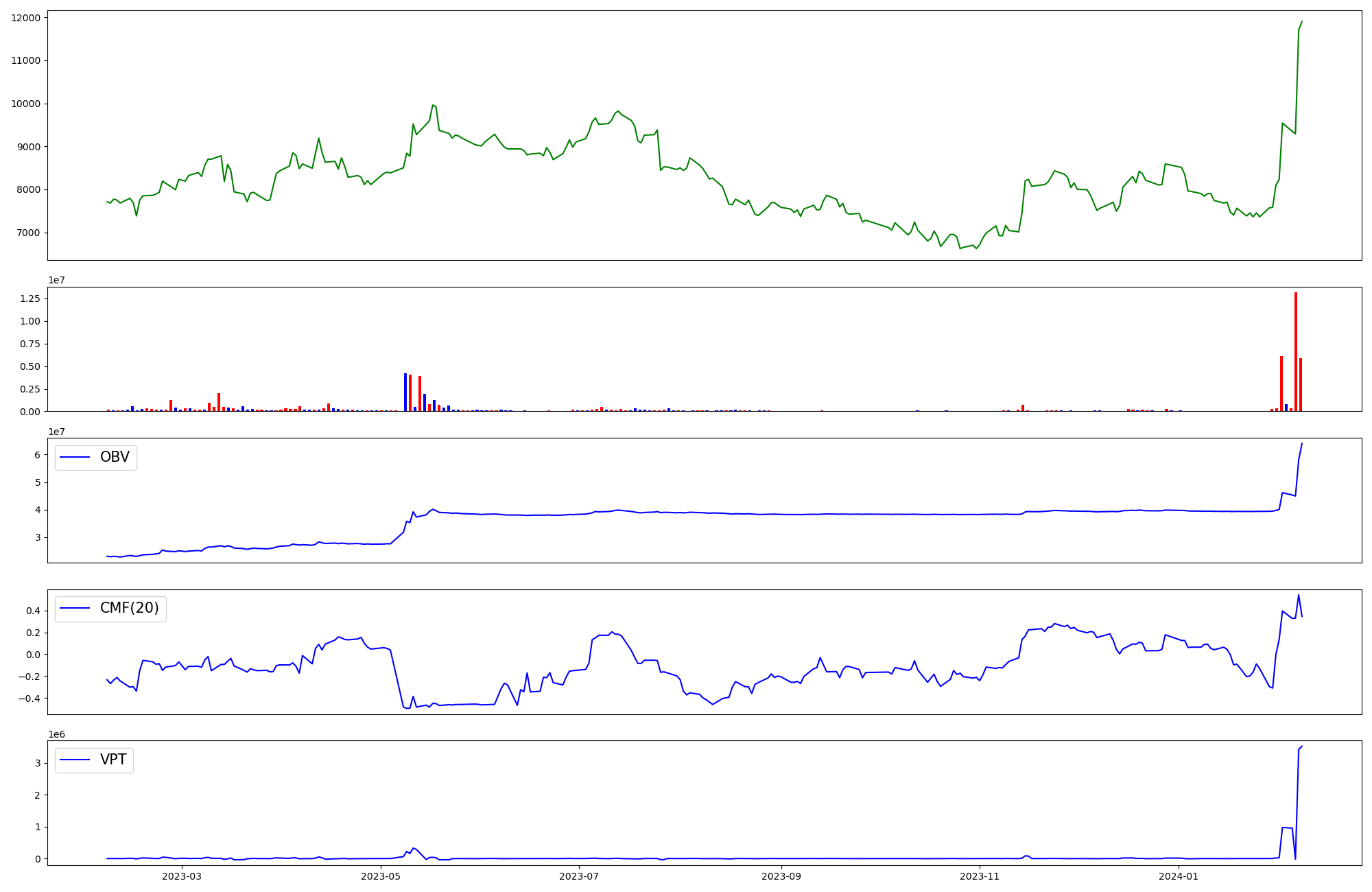This screenshot has height=892, width=1372.
Task: Click the 11000 price axis label
Action: [x=26, y=60]
